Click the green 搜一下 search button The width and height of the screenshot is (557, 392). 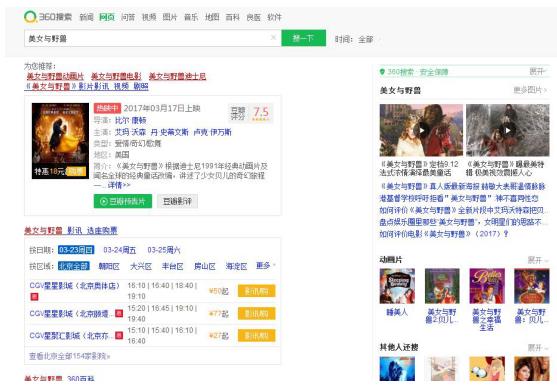303,38
